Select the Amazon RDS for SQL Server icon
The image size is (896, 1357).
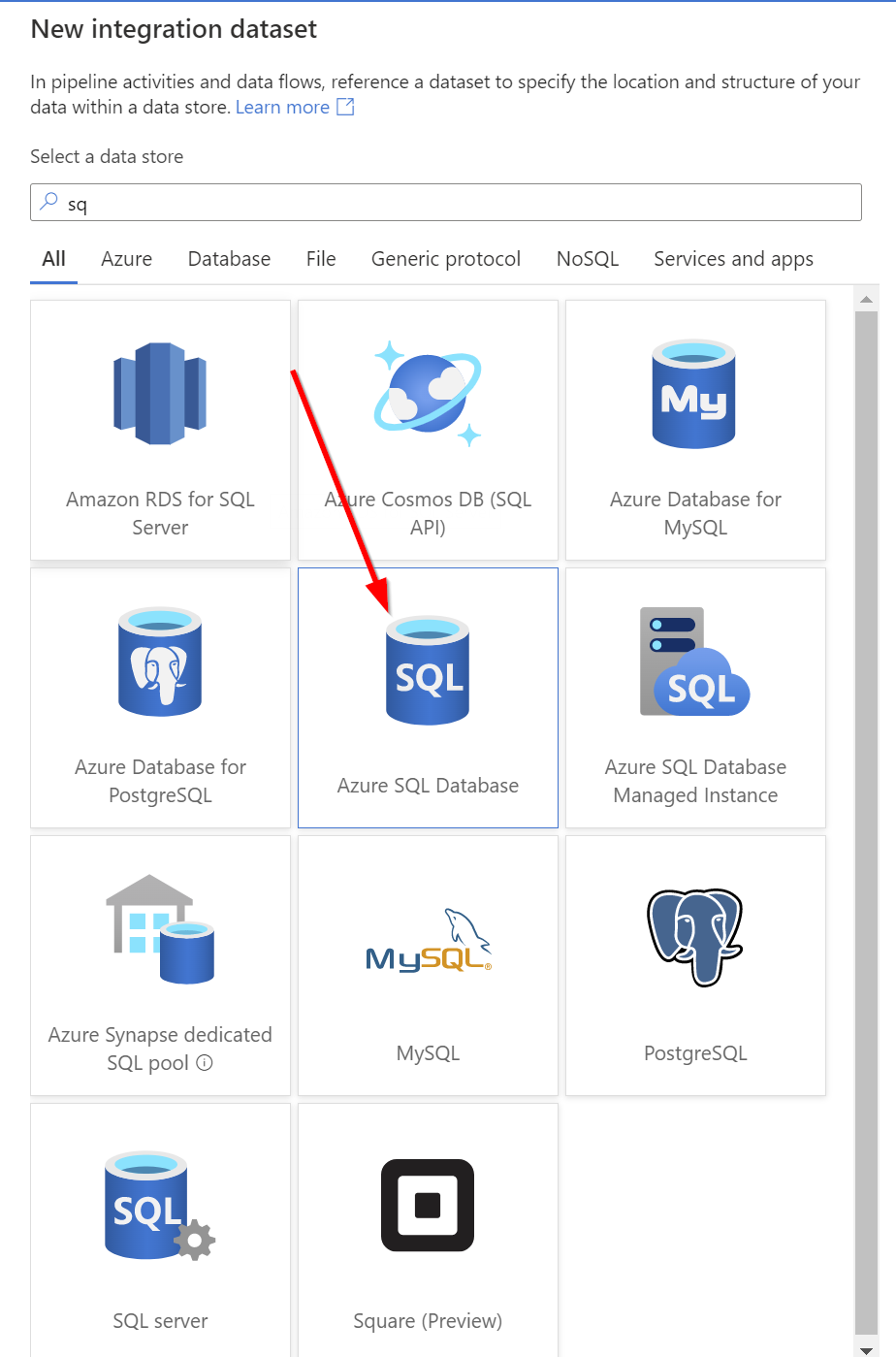160,393
